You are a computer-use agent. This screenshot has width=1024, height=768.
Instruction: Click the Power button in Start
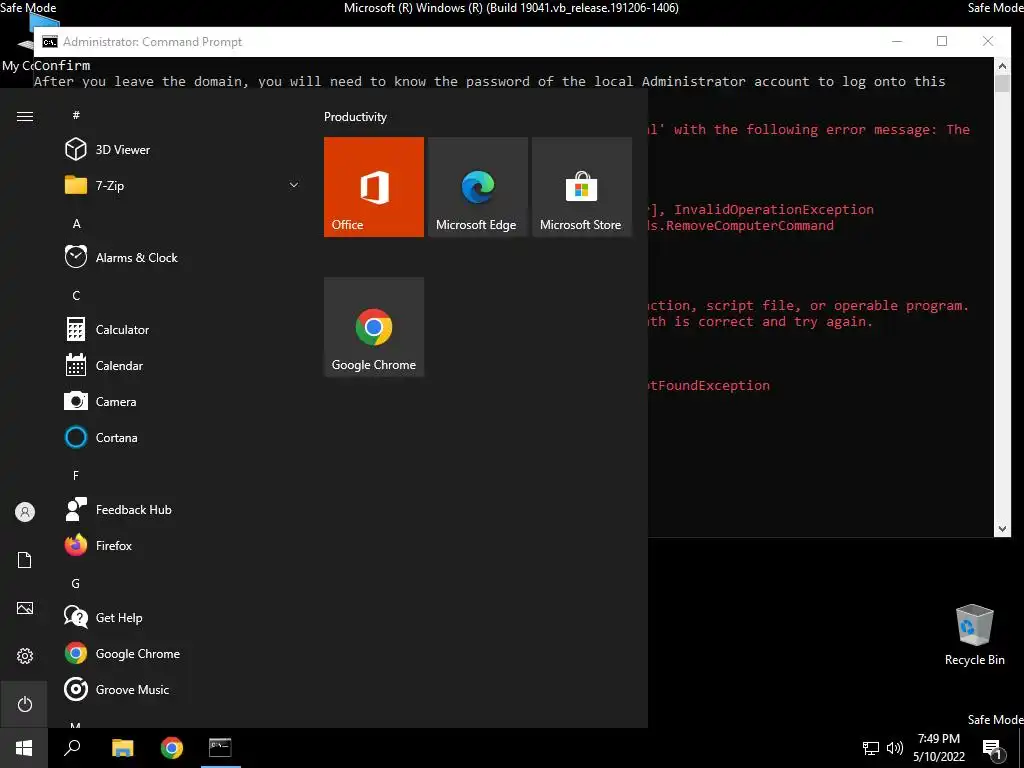pos(24,704)
